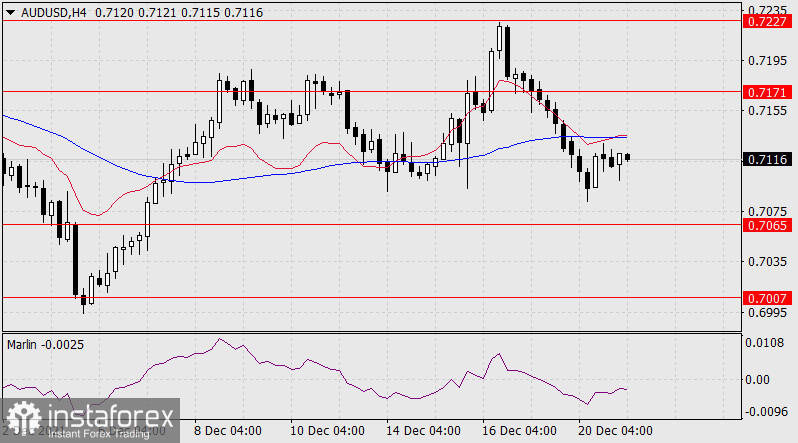This screenshot has width=798, height=443.
Task: Click the 0.7235 price axis value
Action: [766, 8]
